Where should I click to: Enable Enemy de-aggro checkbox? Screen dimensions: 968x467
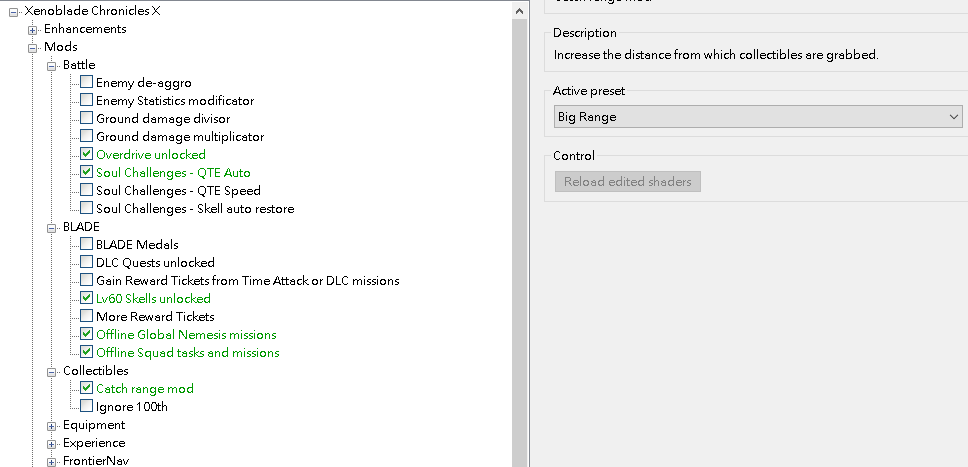(x=86, y=82)
